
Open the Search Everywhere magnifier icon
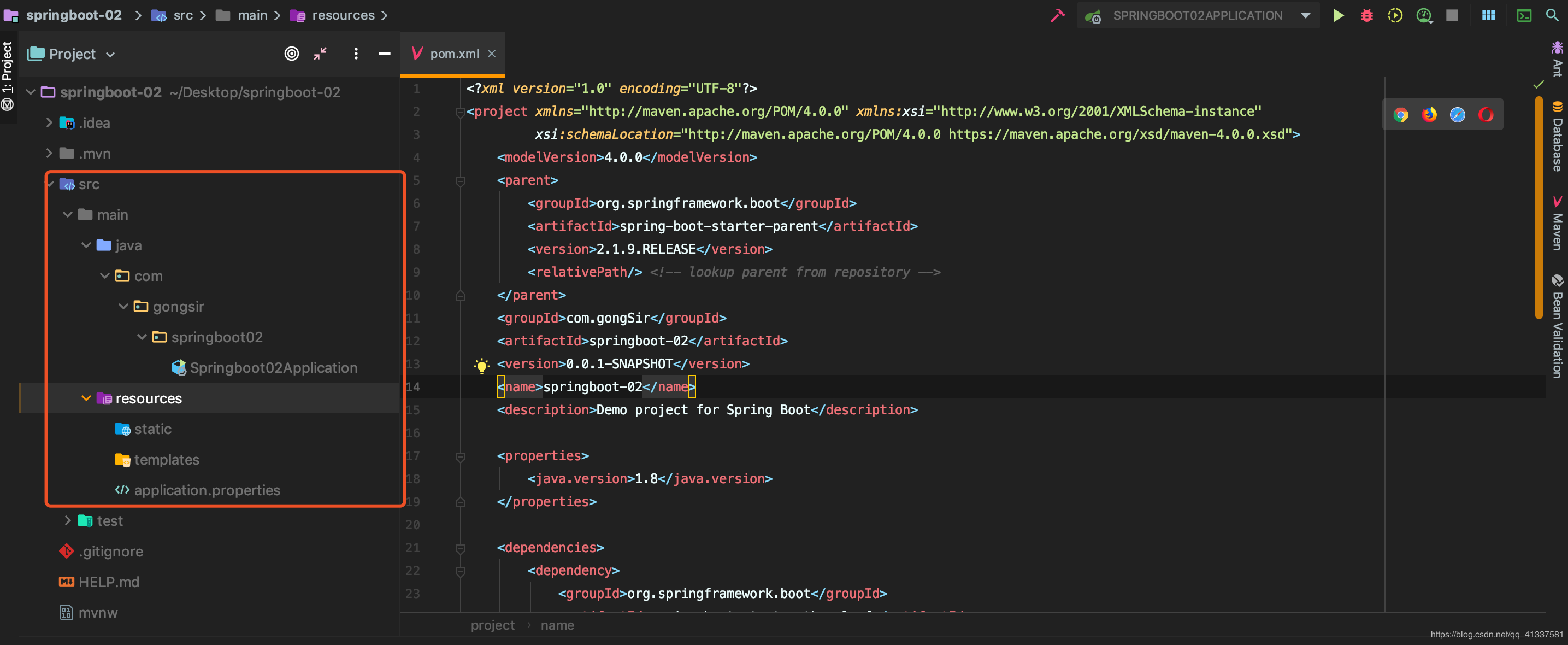click(x=1552, y=16)
